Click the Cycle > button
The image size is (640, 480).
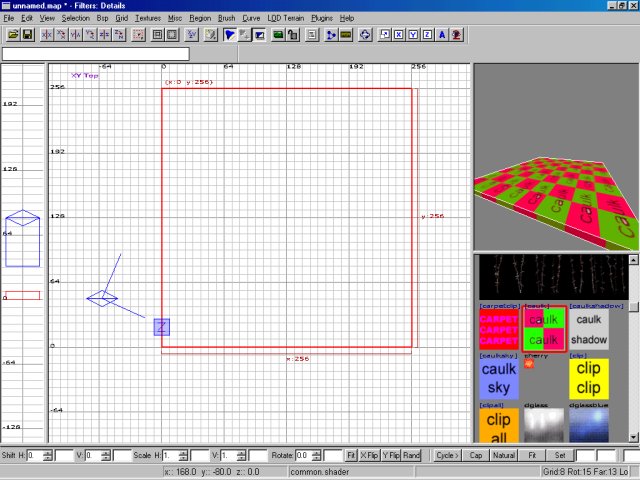click(x=447, y=455)
